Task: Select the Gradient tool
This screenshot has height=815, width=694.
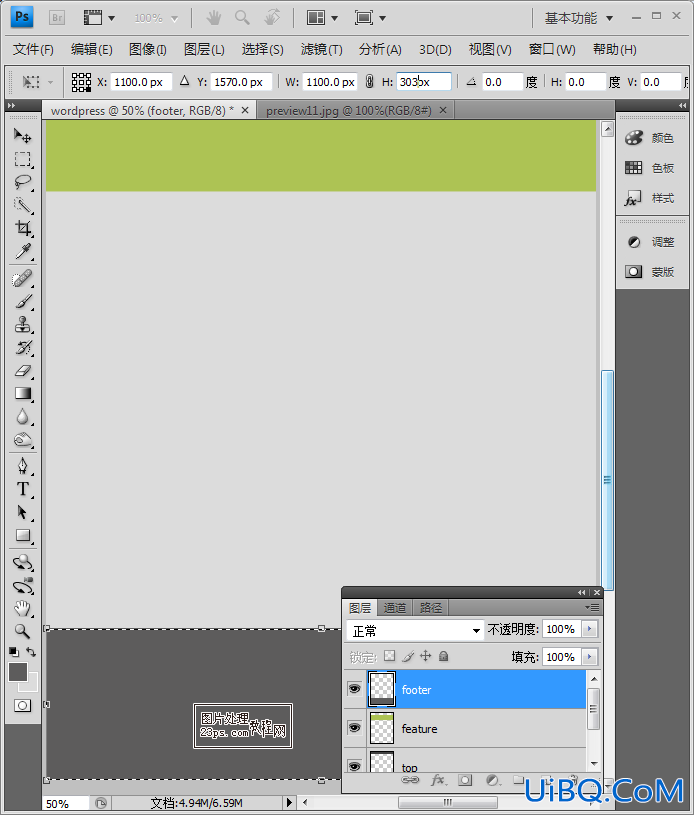Action: (x=22, y=393)
